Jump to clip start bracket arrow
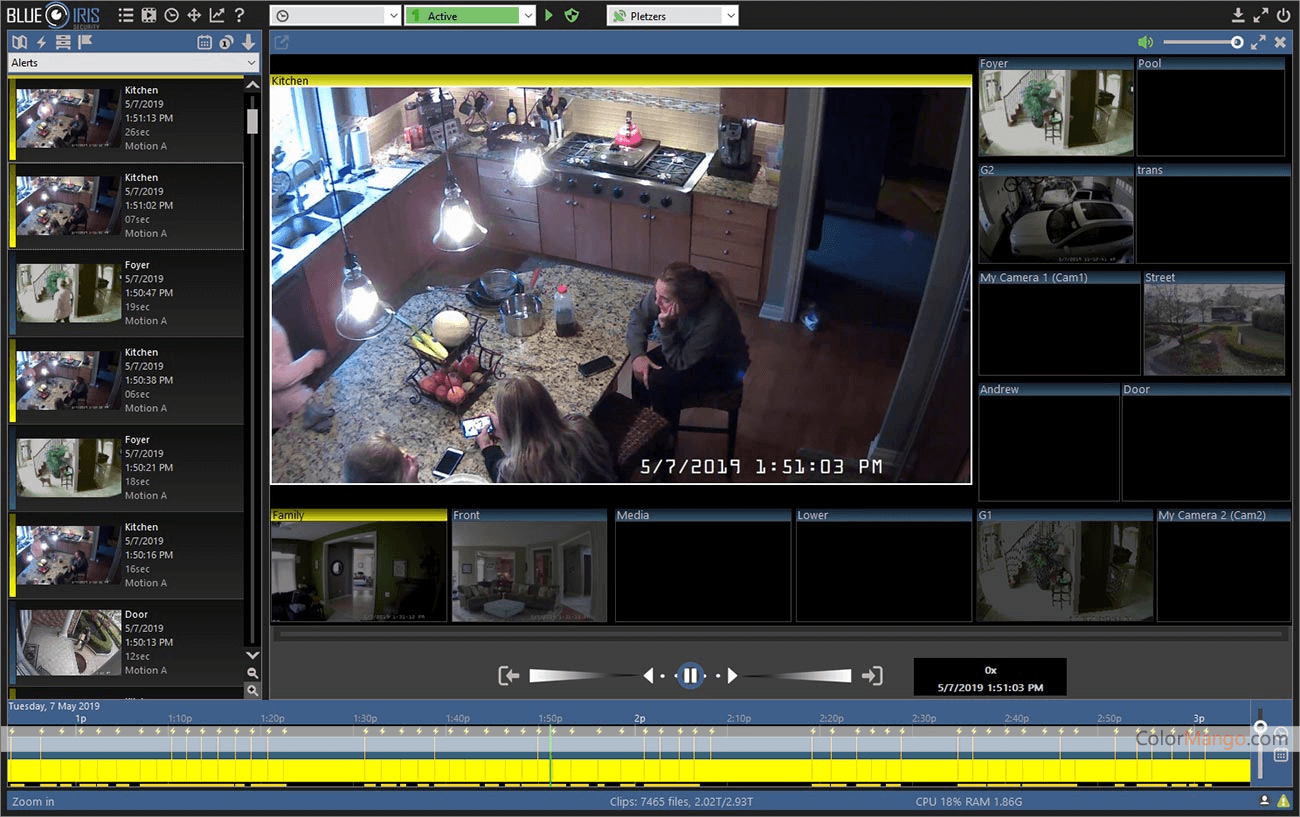The height and width of the screenshot is (817, 1300). pyautogui.click(x=509, y=676)
